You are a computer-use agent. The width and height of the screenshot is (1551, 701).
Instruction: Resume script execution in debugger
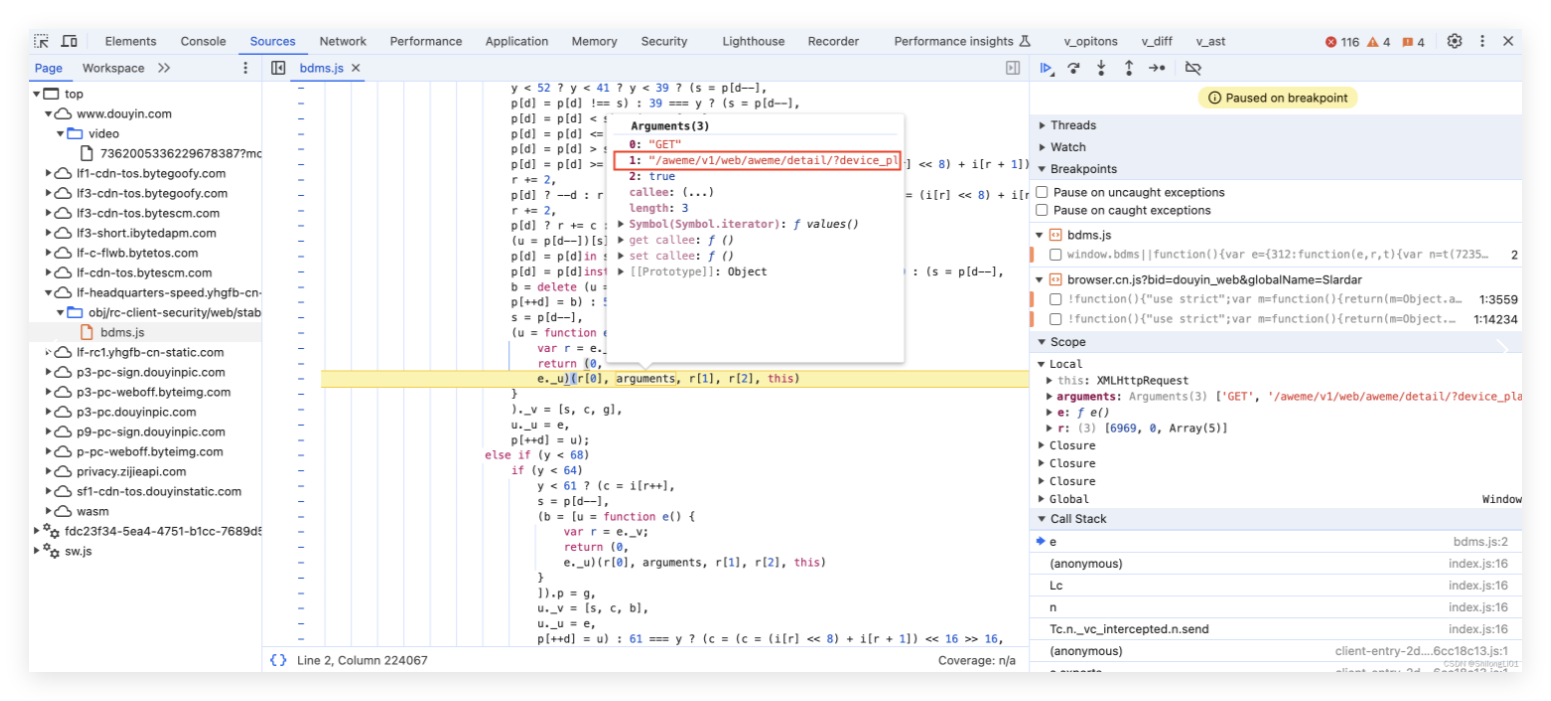click(1046, 68)
